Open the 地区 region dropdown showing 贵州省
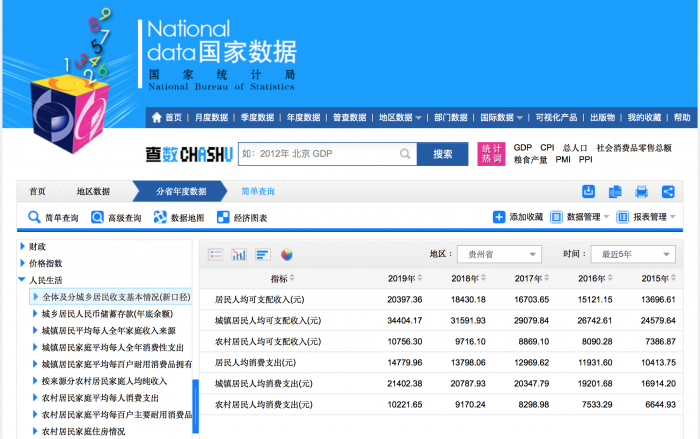 click(498, 254)
